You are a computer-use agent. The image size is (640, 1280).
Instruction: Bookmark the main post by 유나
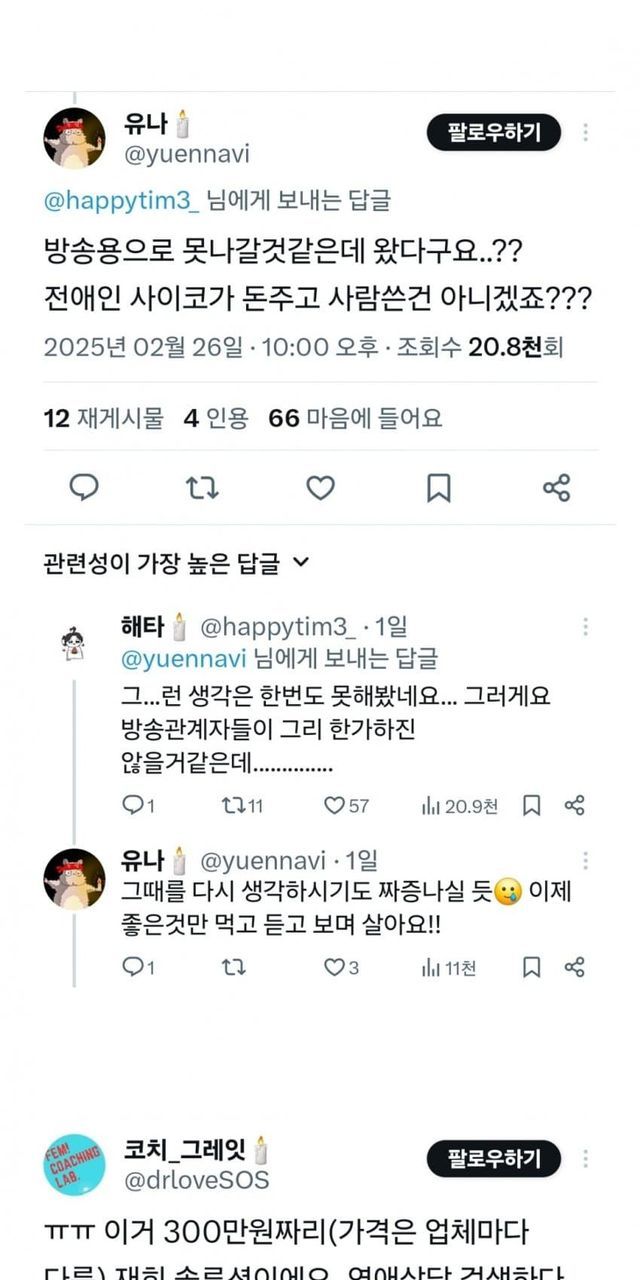pyautogui.click(x=438, y=487)
